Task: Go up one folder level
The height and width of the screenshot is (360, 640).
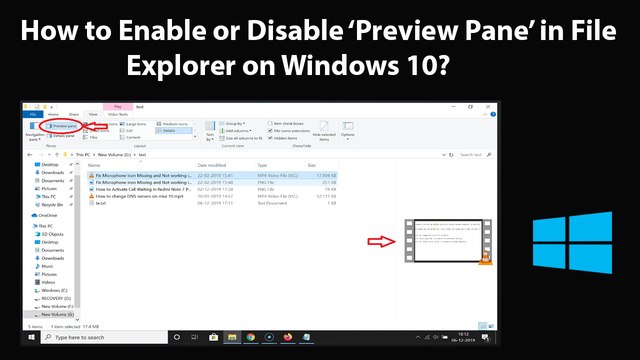Action: pyautogui.click(x=57, y=155)
